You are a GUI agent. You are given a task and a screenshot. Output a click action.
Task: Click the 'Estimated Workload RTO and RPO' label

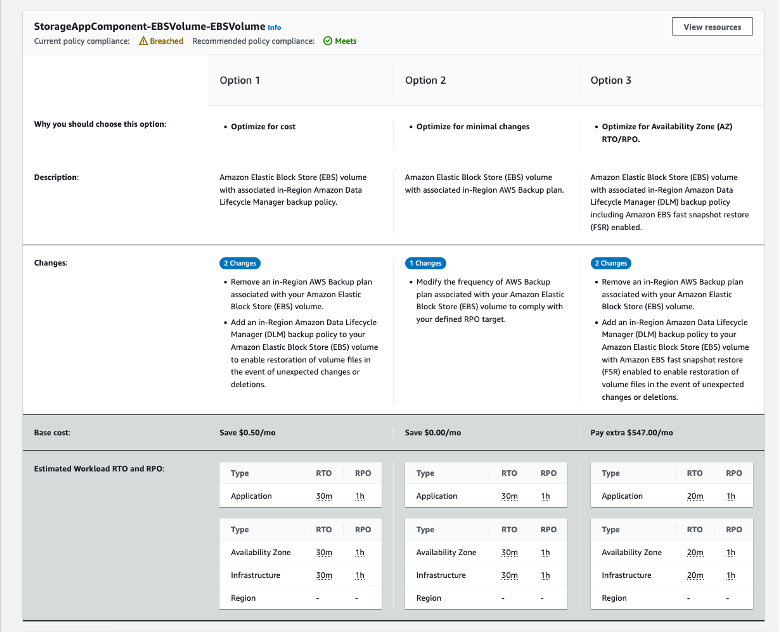pyautogui.click(x=99, y=469)
